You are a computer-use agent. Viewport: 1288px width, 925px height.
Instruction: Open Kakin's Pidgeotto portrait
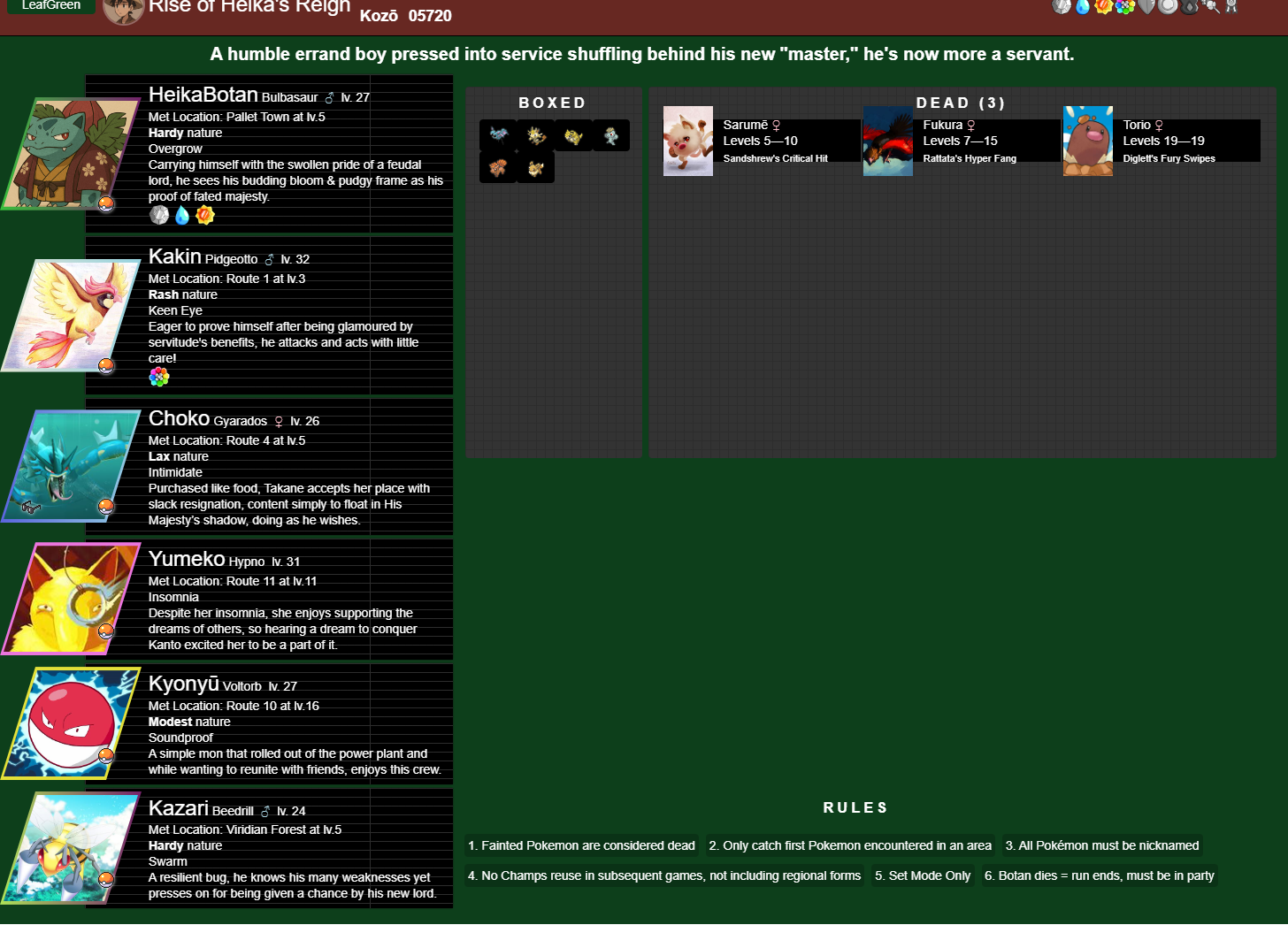(71, 315)
